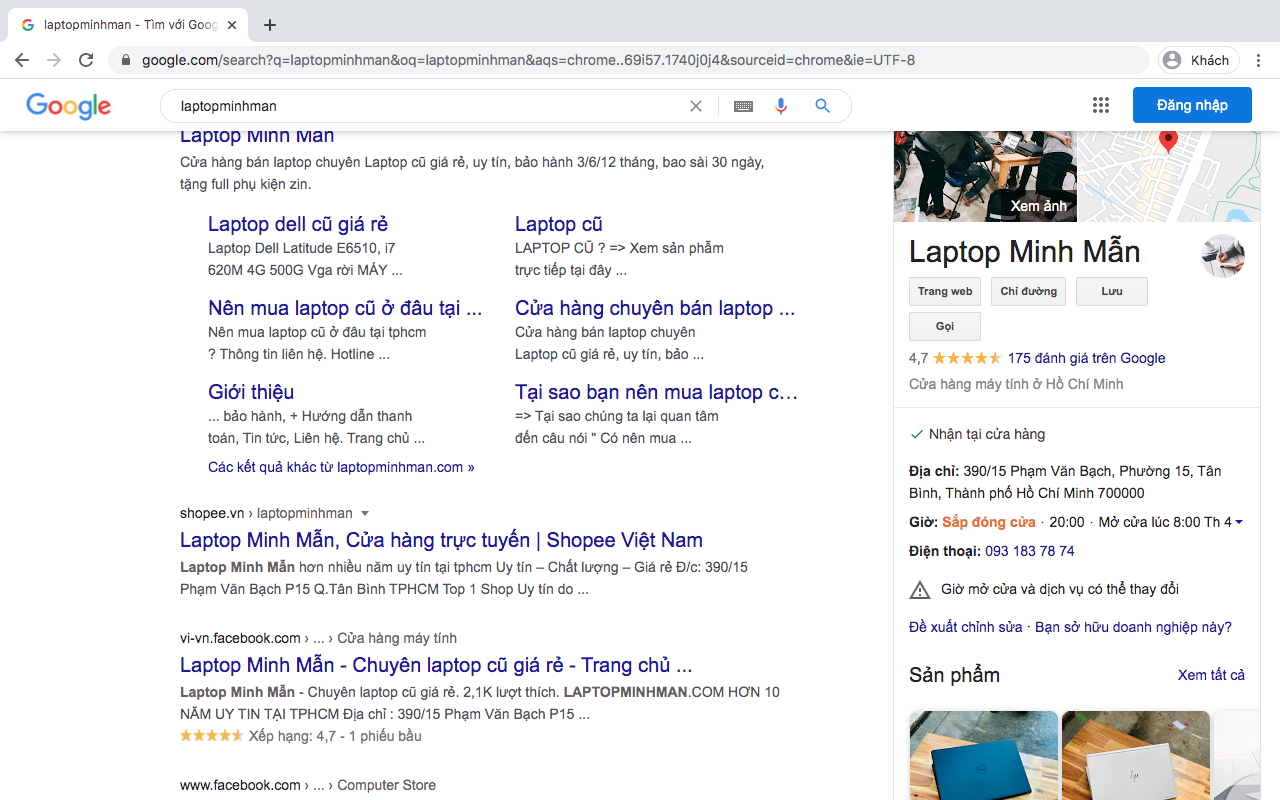Open the Khách guest profile button
The width and height of the screenshot is (1280, 800).
click(1199, 60)
